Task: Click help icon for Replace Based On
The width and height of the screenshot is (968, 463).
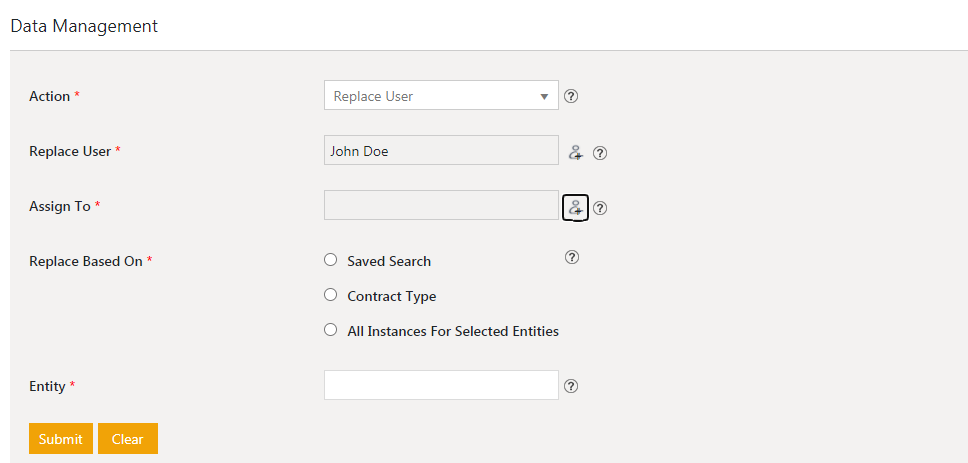Action: coord(572,257)
